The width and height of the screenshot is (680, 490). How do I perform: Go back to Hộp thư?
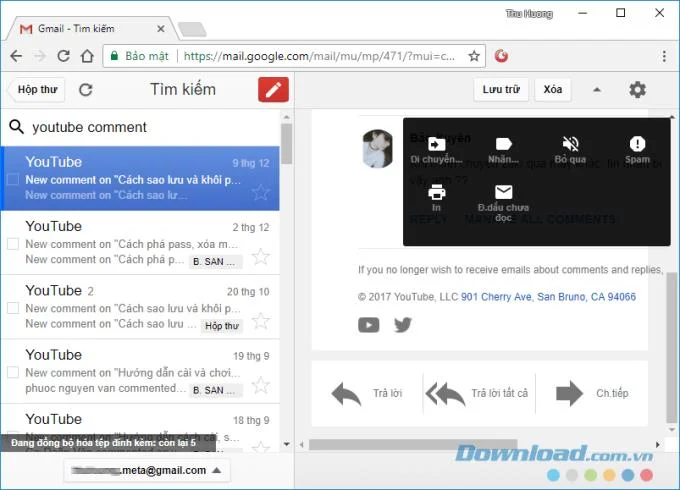(x=37, y=90)
